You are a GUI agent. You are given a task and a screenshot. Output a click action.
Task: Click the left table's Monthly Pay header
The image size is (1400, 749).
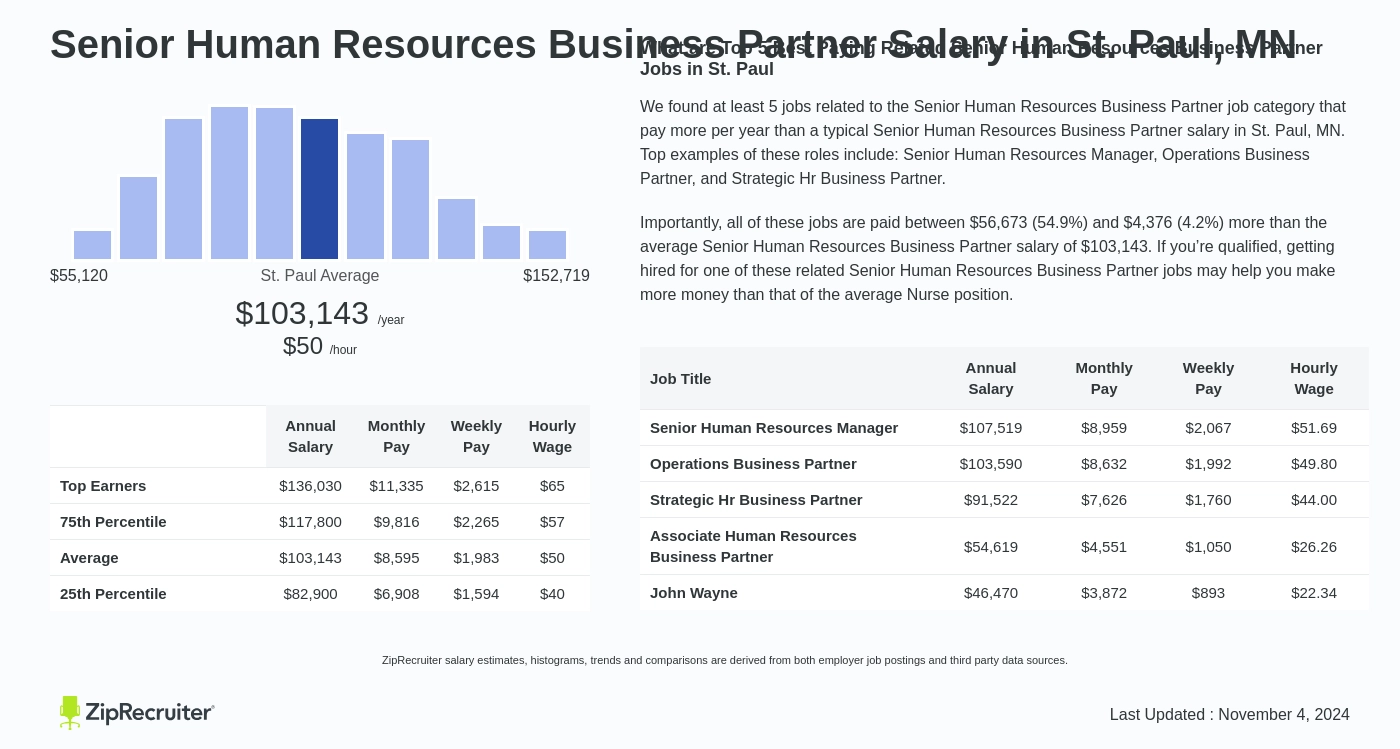[396, 436]
